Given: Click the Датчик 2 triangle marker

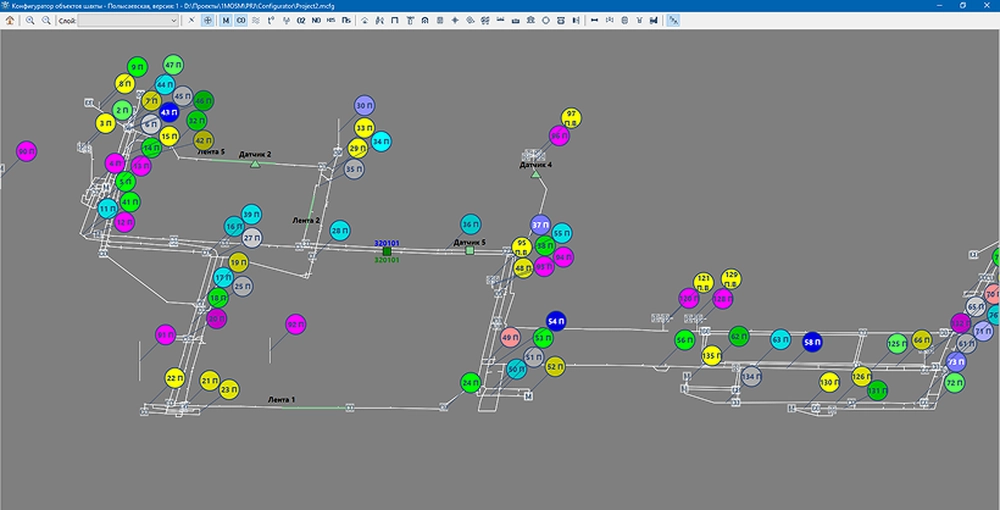Looking at the screenshot, I should [255, 163].
